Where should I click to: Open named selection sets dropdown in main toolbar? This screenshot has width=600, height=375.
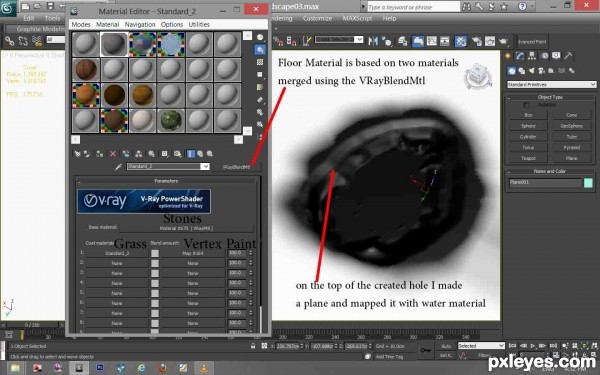(x=359, y=39)
